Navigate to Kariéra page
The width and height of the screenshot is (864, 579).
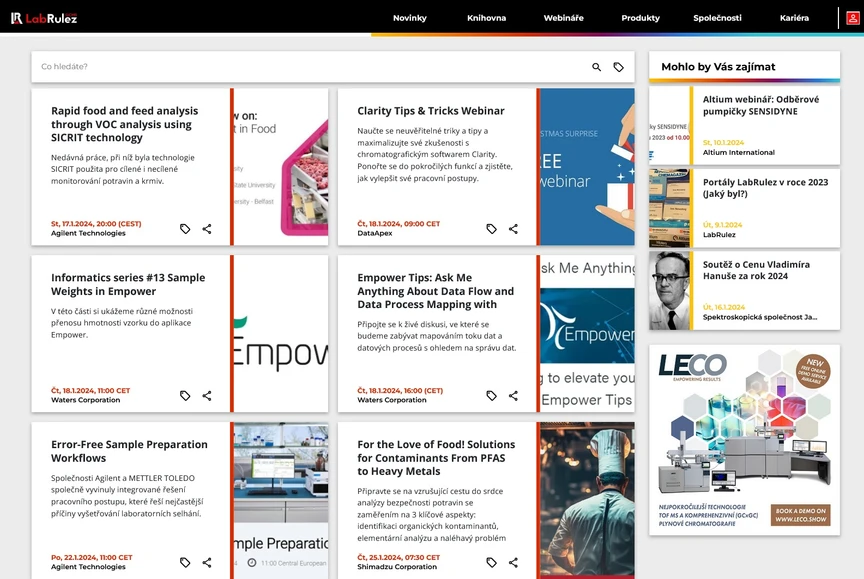click(794, 18)
